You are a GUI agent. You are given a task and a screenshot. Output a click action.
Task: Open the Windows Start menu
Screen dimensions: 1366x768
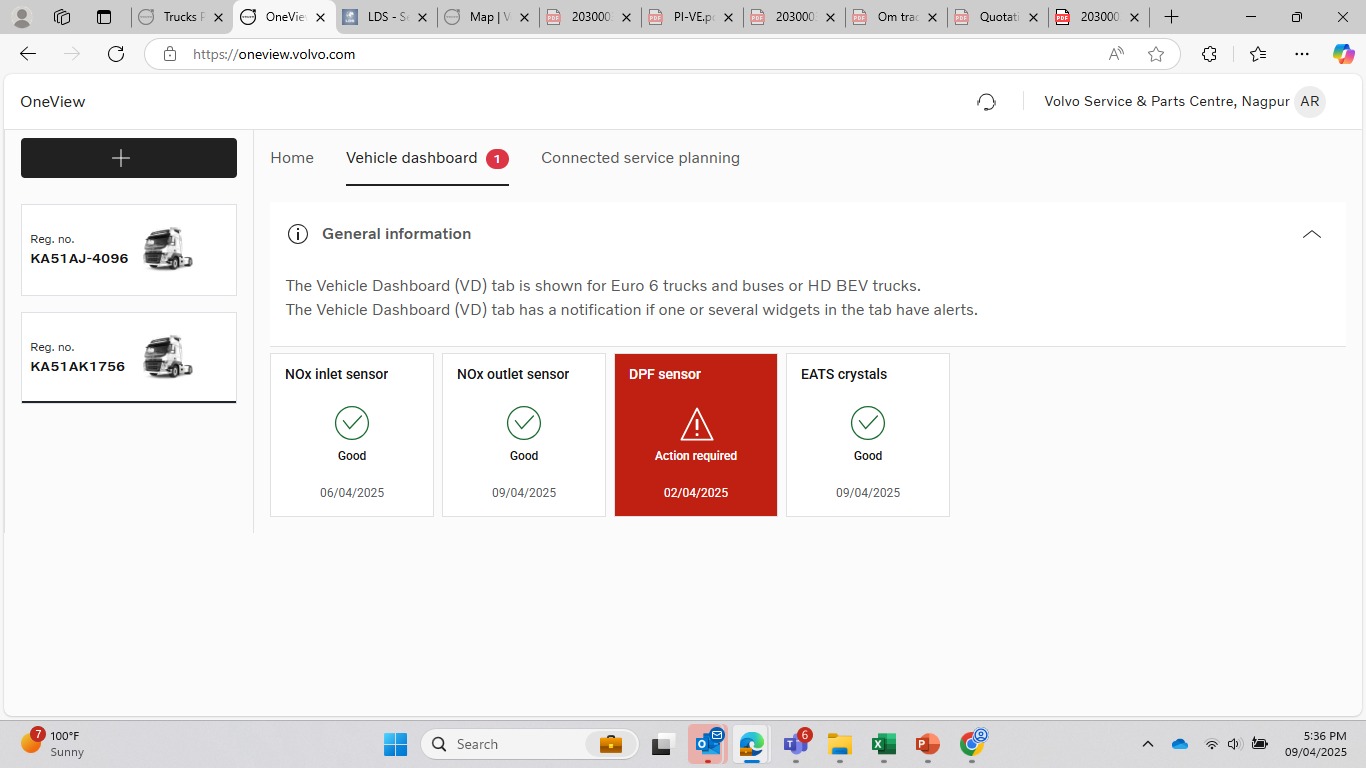click(395, 744)
